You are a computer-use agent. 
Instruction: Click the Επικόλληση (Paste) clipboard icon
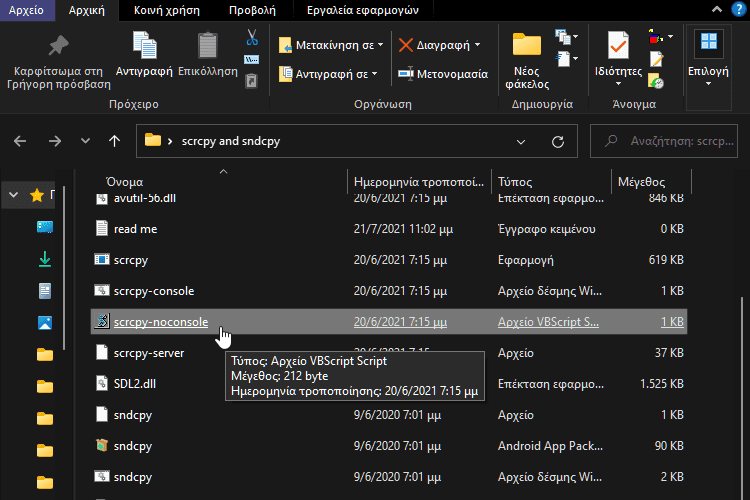click(x=208, y=46)
